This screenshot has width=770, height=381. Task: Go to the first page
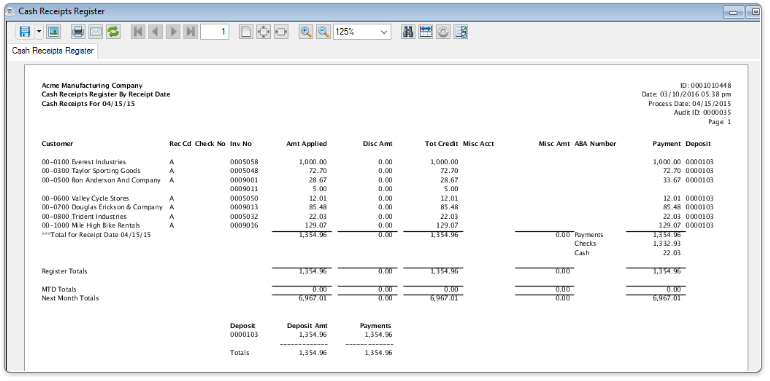(138, 32)
